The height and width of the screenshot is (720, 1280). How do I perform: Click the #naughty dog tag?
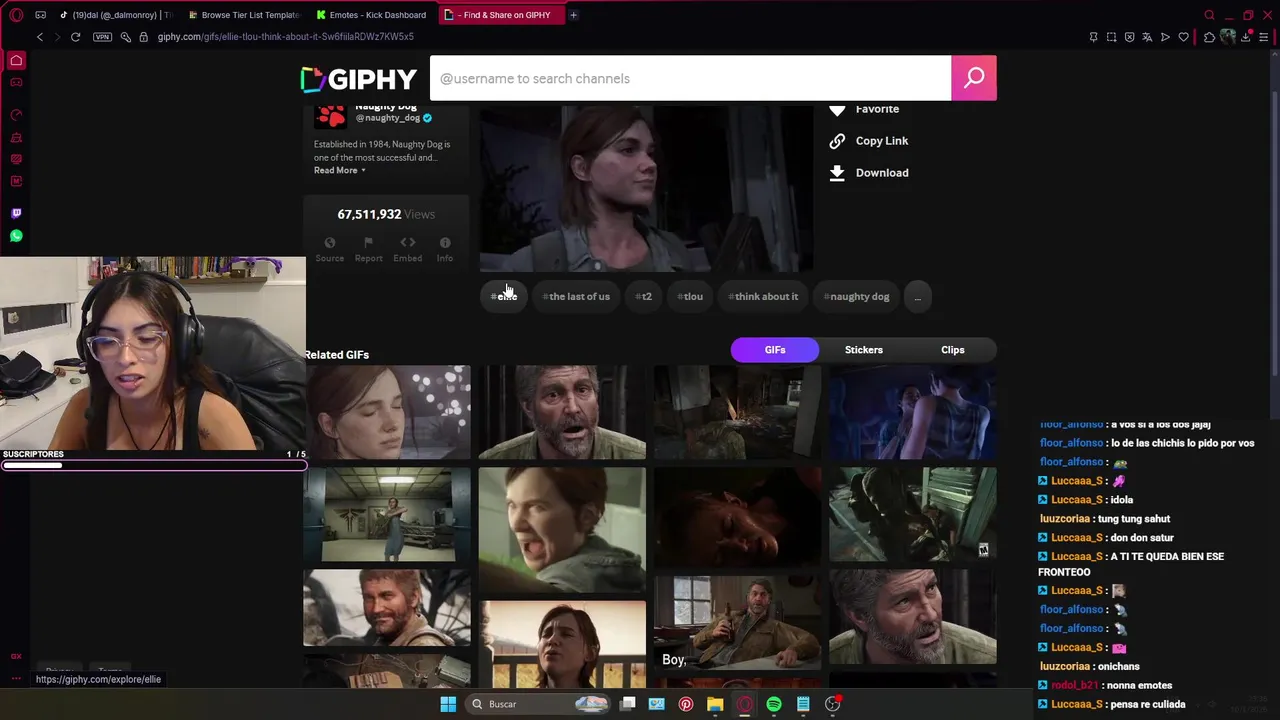[x=857, y=296]
